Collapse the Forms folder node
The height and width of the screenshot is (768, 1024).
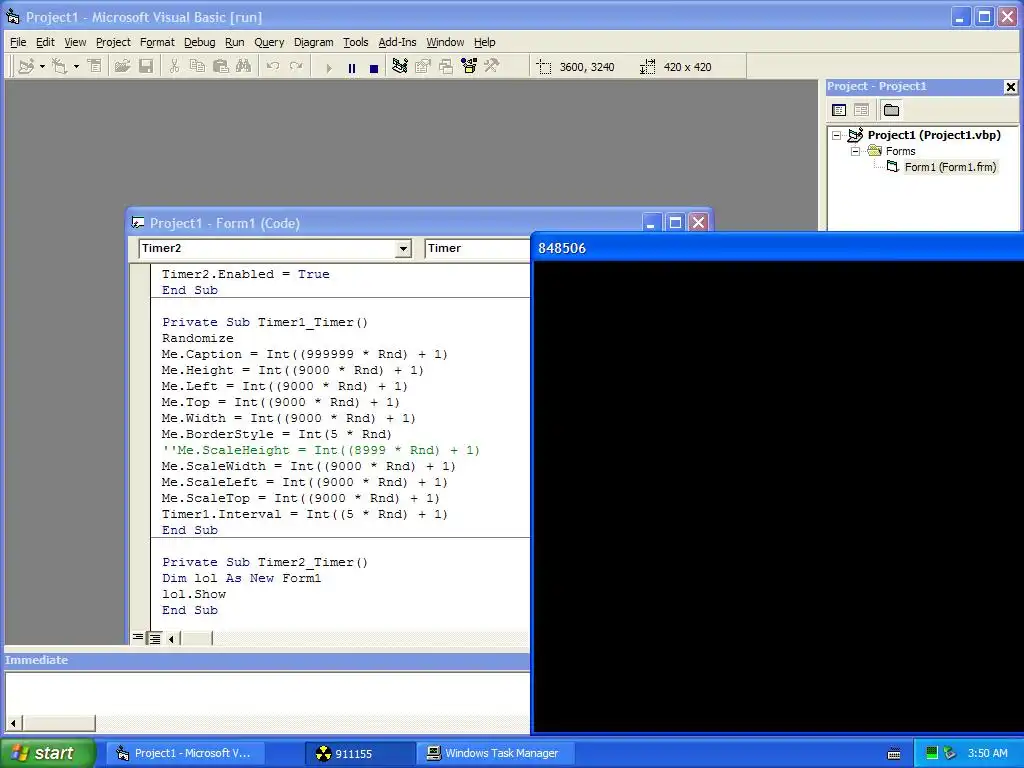point(855,151)
